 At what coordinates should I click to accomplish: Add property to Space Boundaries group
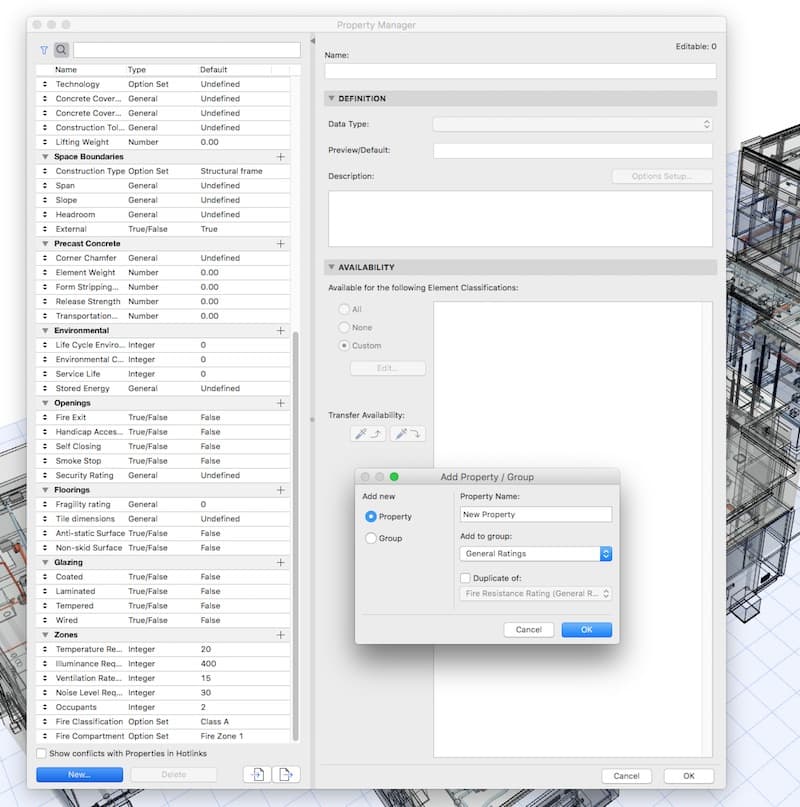tap(281, 156)
